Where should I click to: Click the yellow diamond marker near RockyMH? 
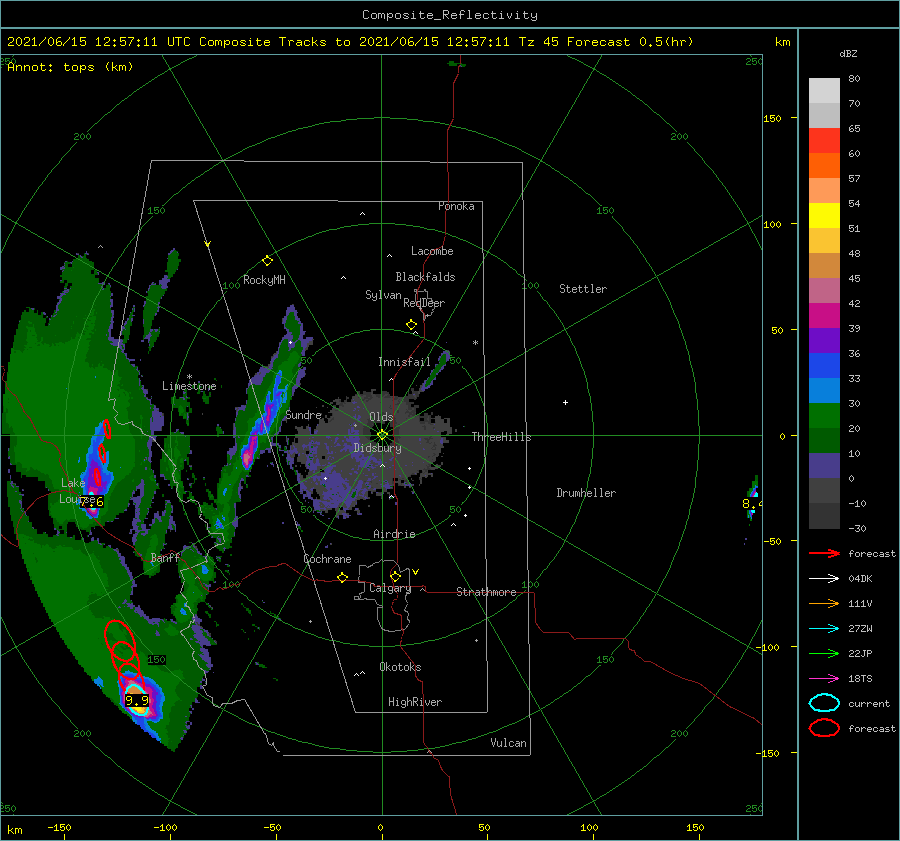[x=267, y=261]
